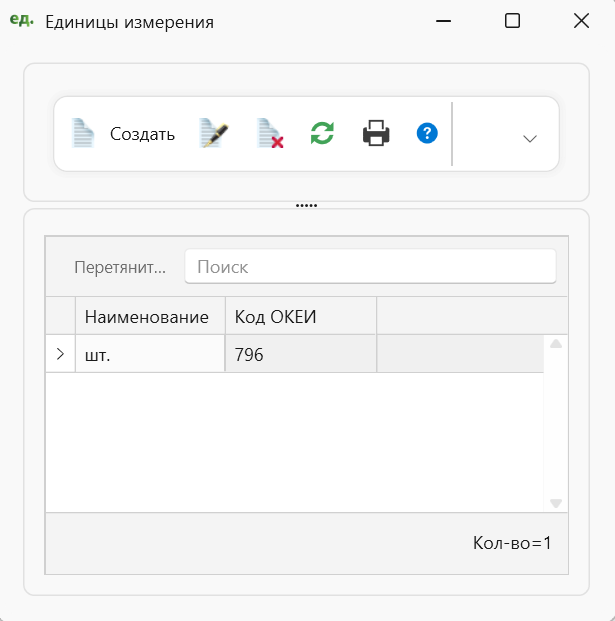Click the scrollbar down arrow
Screen dimensions: 615x621
(556, 503)
